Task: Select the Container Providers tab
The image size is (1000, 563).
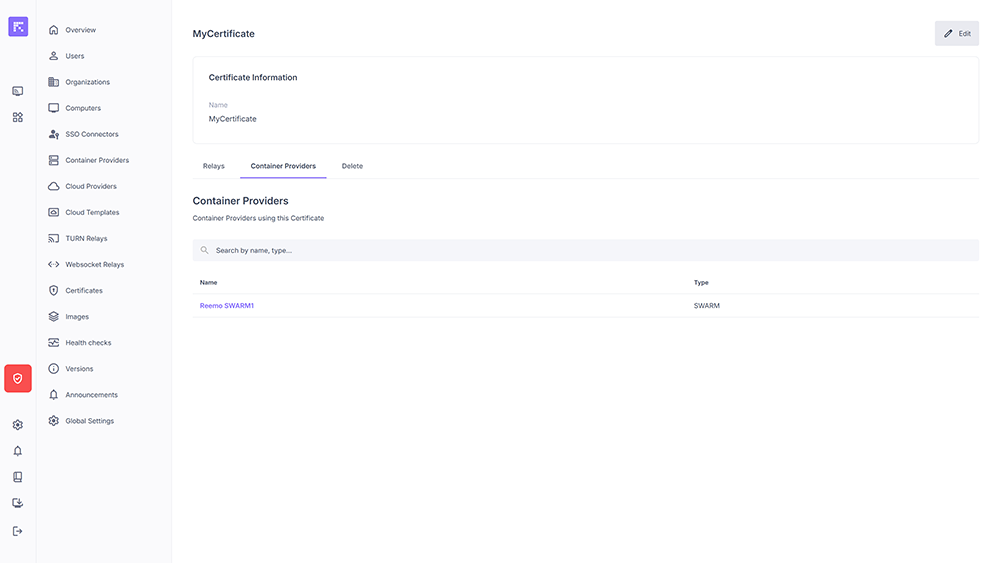Action: 283,166
